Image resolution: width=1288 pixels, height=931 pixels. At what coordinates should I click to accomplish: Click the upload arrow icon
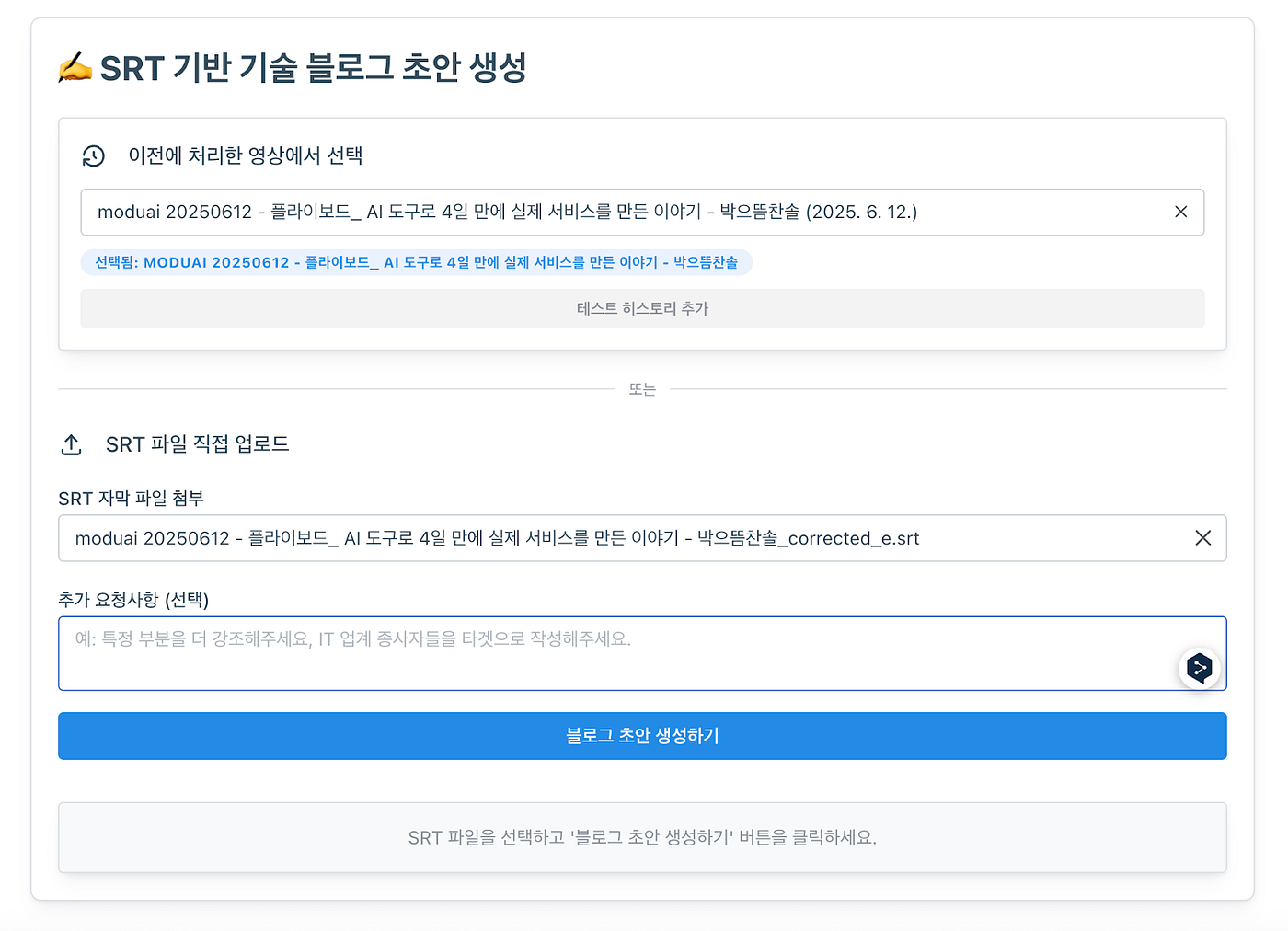coord(72,444)
